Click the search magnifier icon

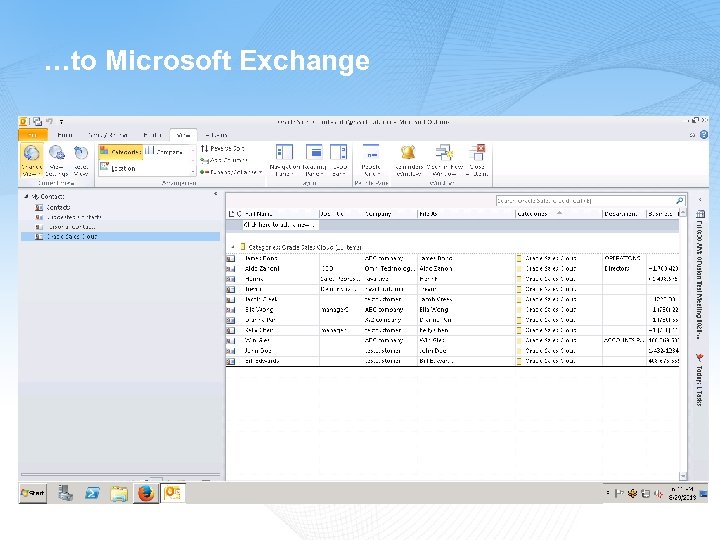tap(680, 201)
